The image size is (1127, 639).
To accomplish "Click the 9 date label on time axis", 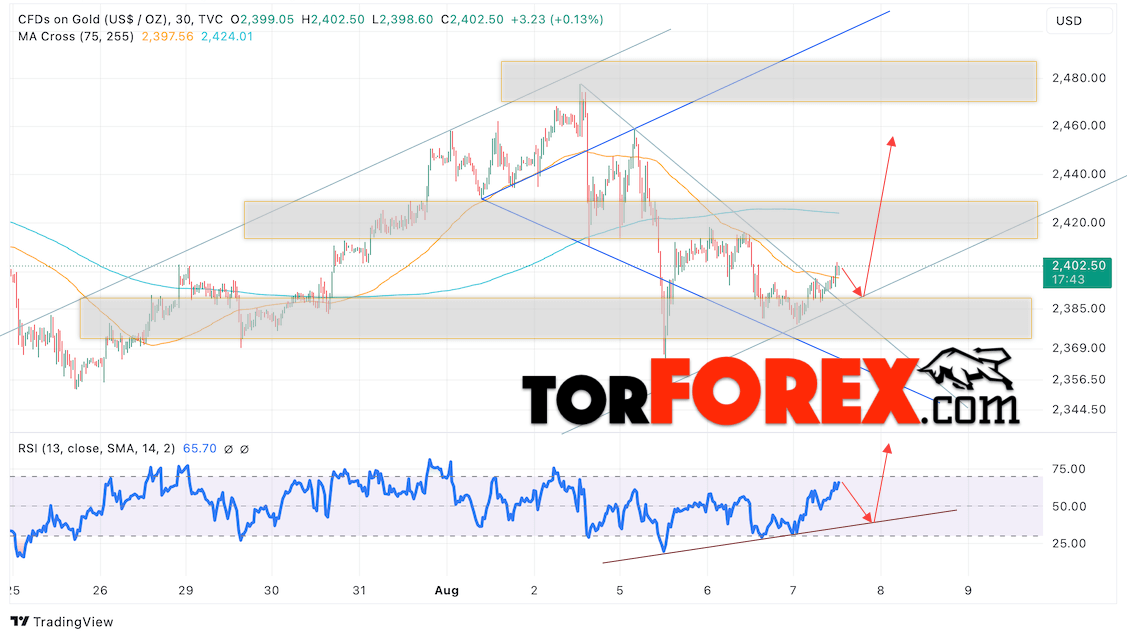I will 968,591.
